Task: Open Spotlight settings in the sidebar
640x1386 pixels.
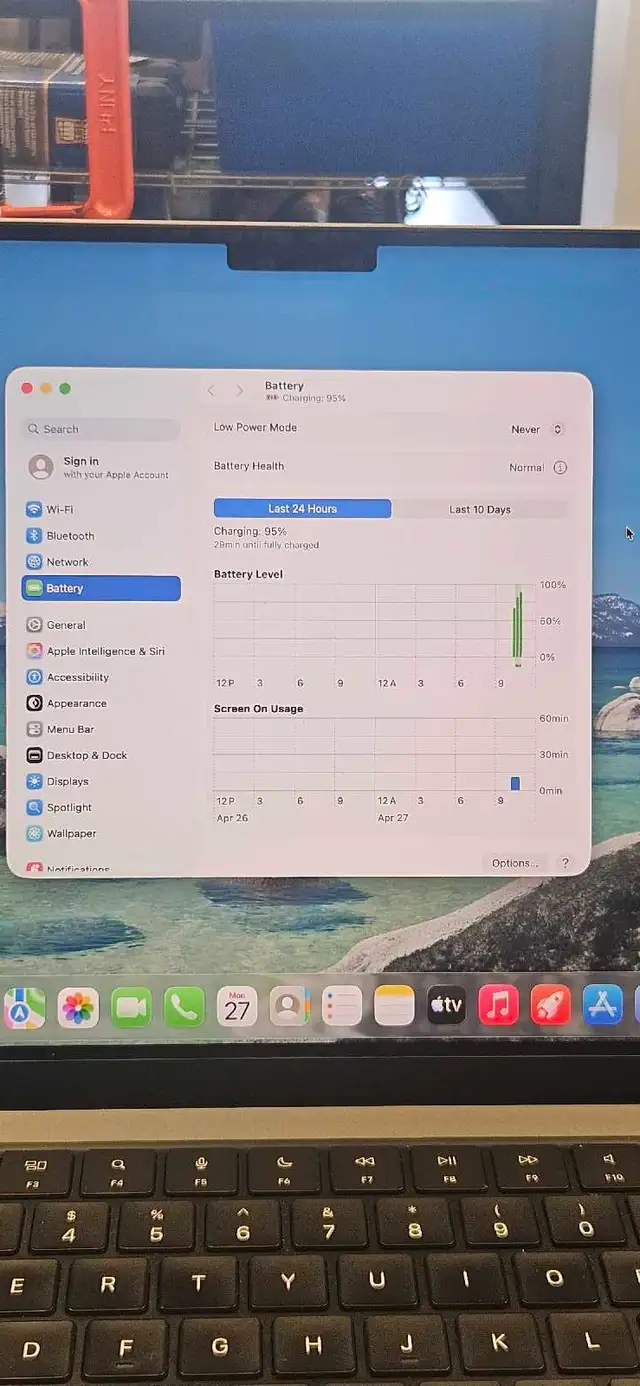Action: [x=100, y=807]
